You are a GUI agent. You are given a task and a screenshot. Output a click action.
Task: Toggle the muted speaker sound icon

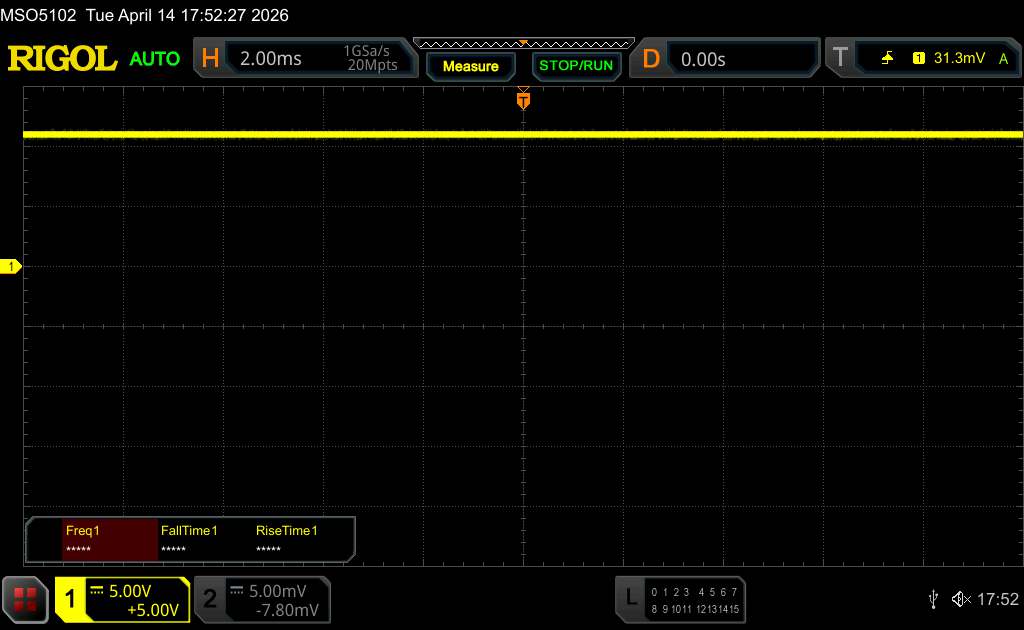pos(961,599)
